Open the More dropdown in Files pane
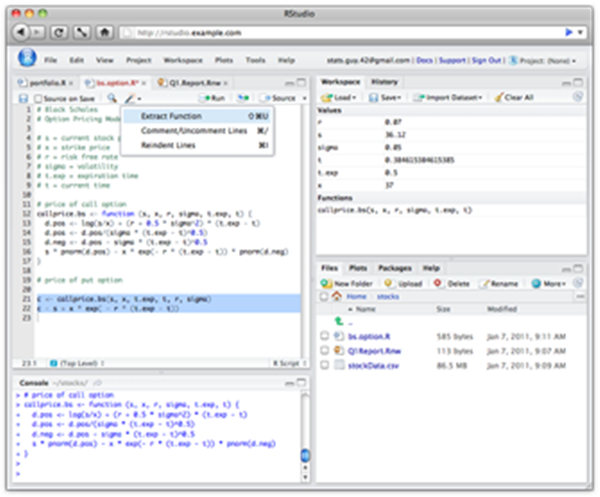600x497 pixels. coord(549,284)
